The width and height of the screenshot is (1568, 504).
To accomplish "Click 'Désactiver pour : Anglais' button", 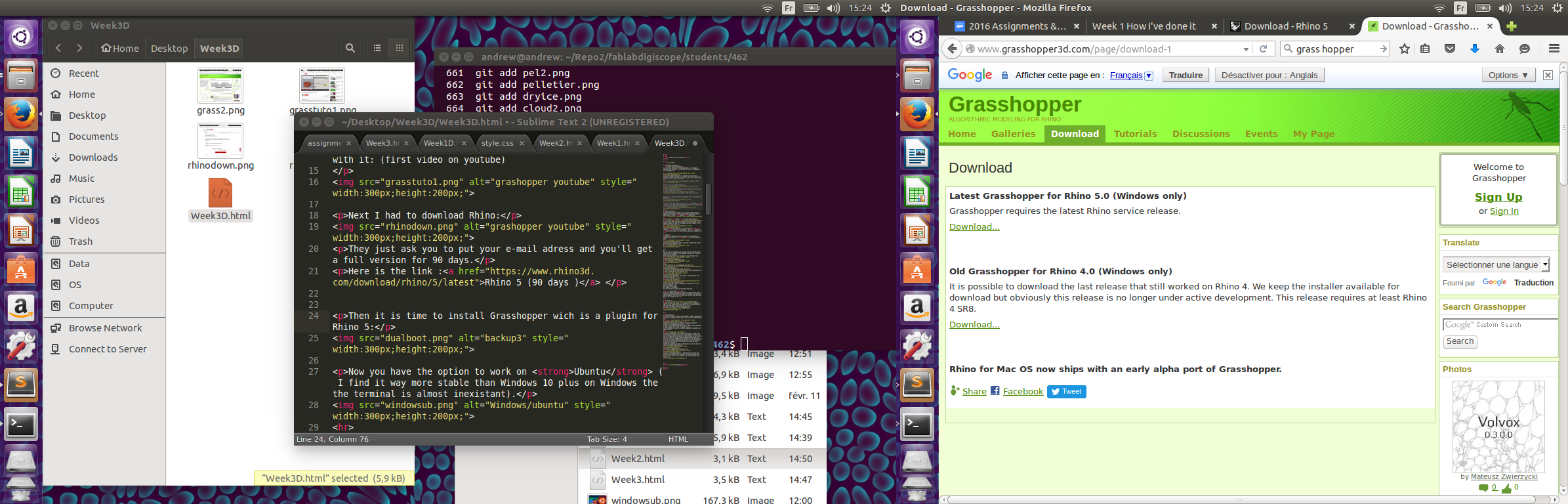I will [x=1269, y=75].
